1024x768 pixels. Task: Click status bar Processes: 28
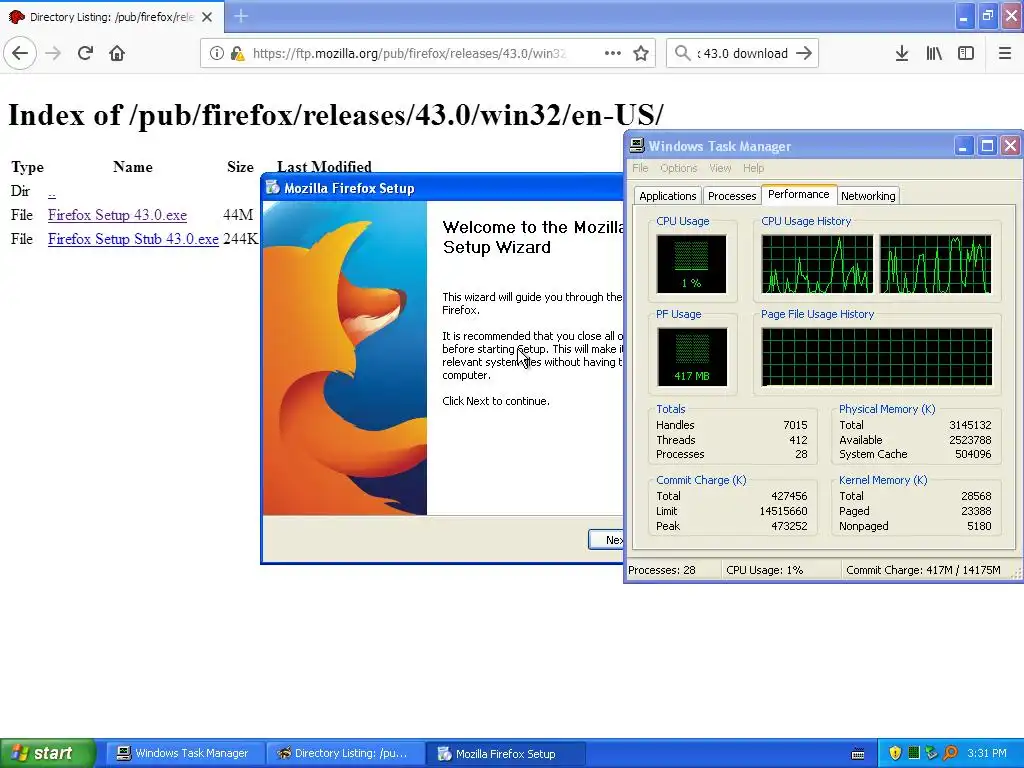[662, 570]
